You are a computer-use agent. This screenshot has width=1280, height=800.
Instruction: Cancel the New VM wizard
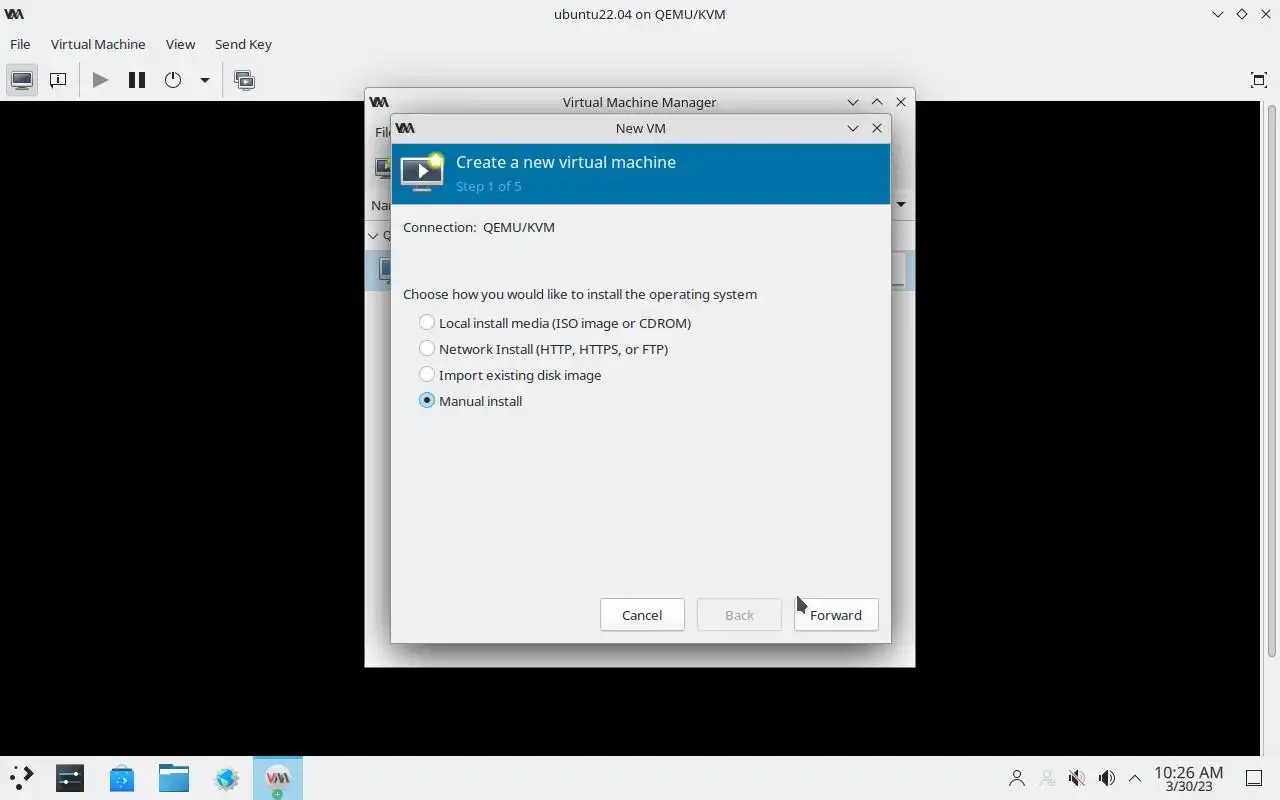point(642,615)
